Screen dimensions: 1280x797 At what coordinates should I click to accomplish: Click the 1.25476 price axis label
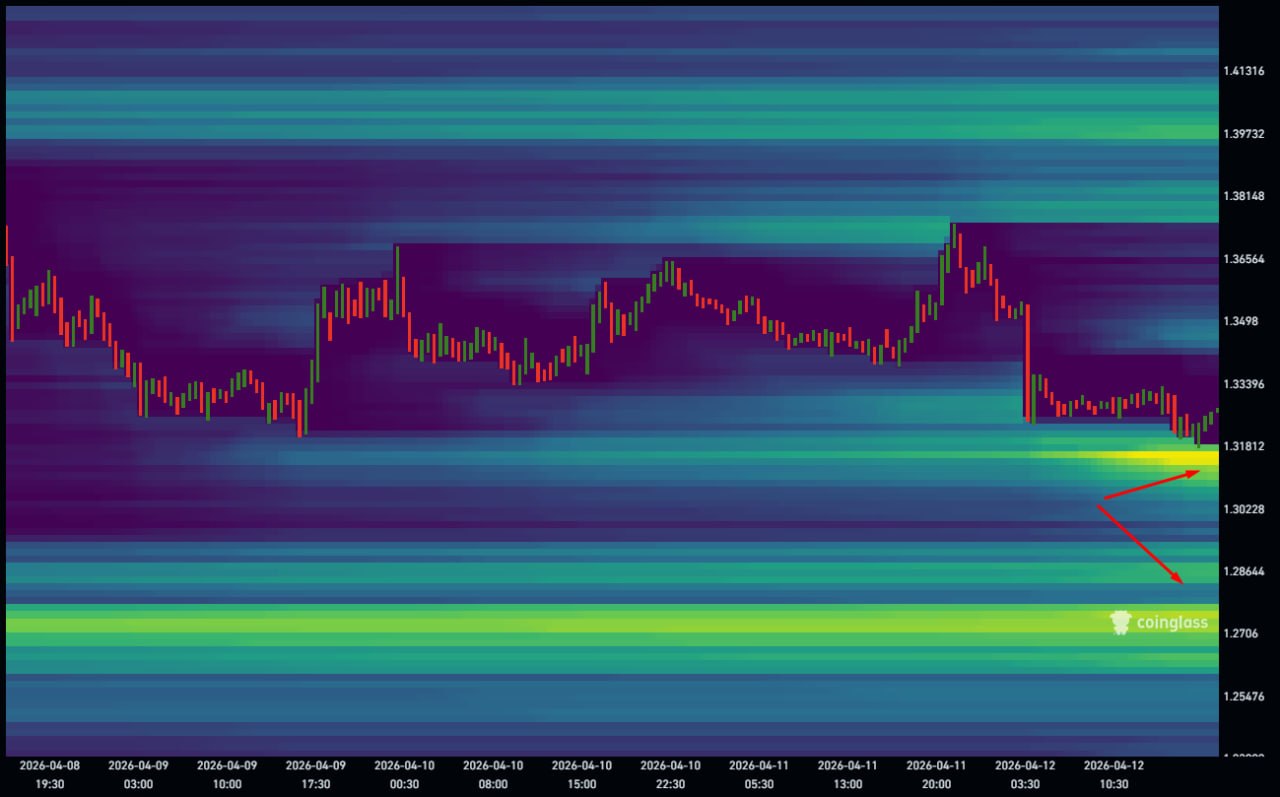[x=1244, y=696]
